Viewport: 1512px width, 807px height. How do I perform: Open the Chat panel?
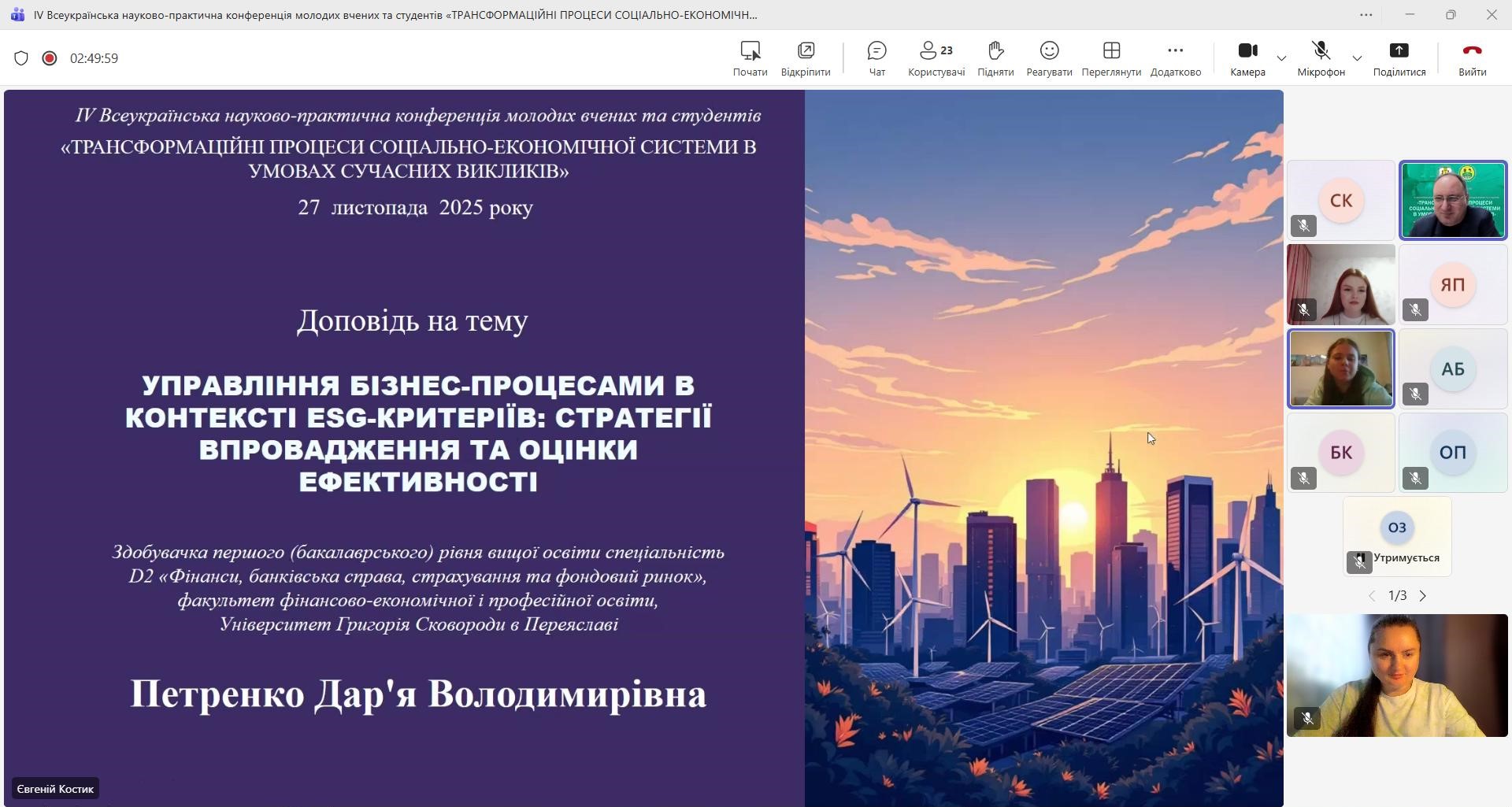[876, 58]
